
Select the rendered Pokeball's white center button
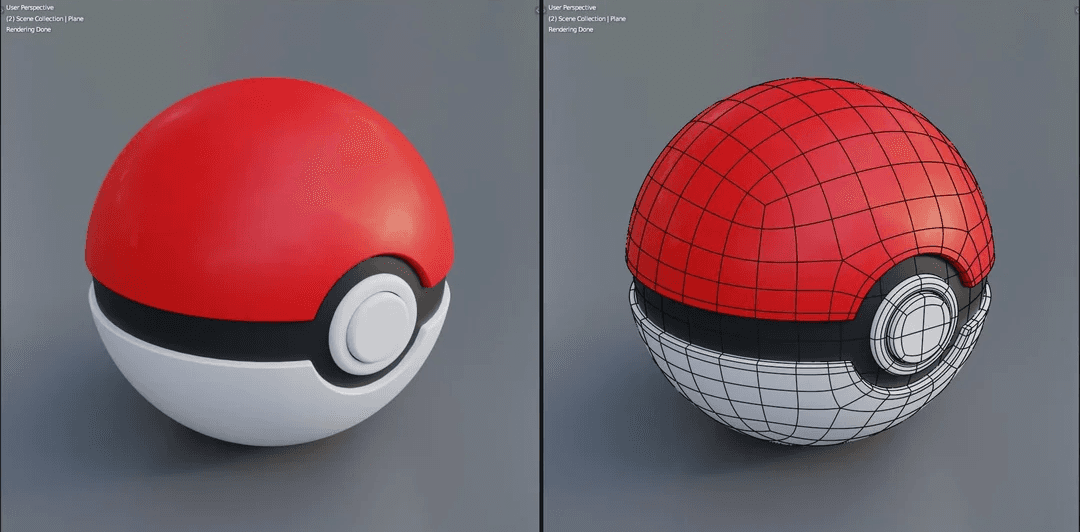click(x=373, y=323)
